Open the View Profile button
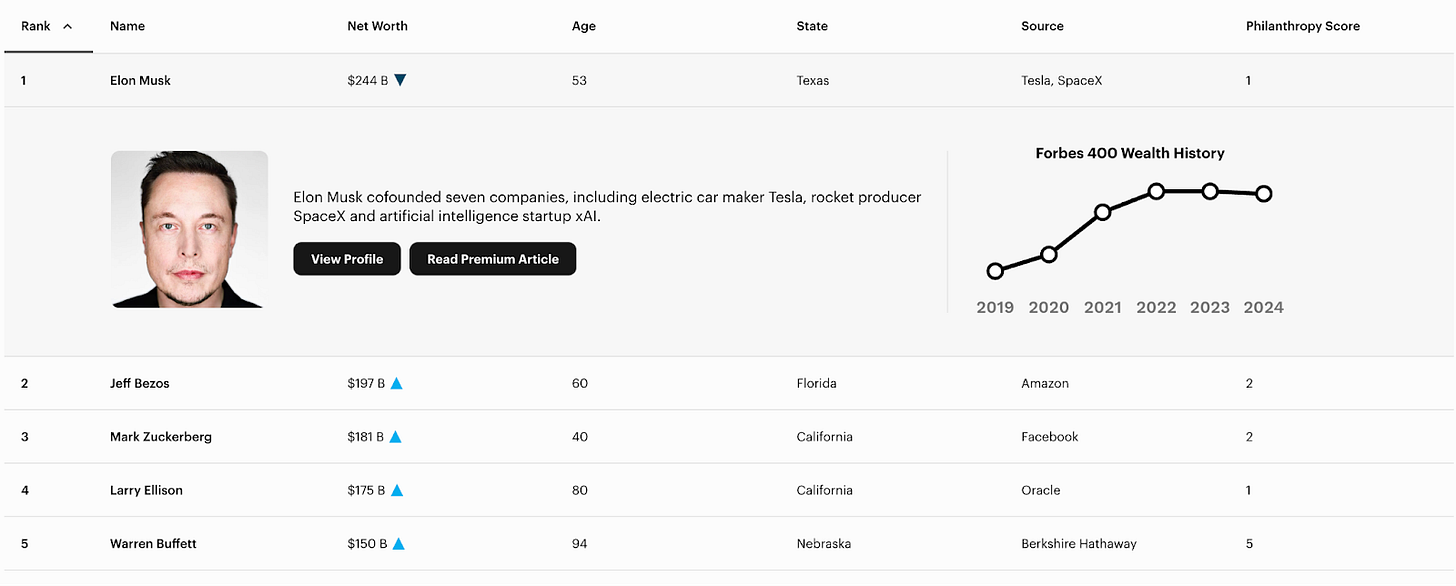1456x586 pixels. (x=347, y=259)
